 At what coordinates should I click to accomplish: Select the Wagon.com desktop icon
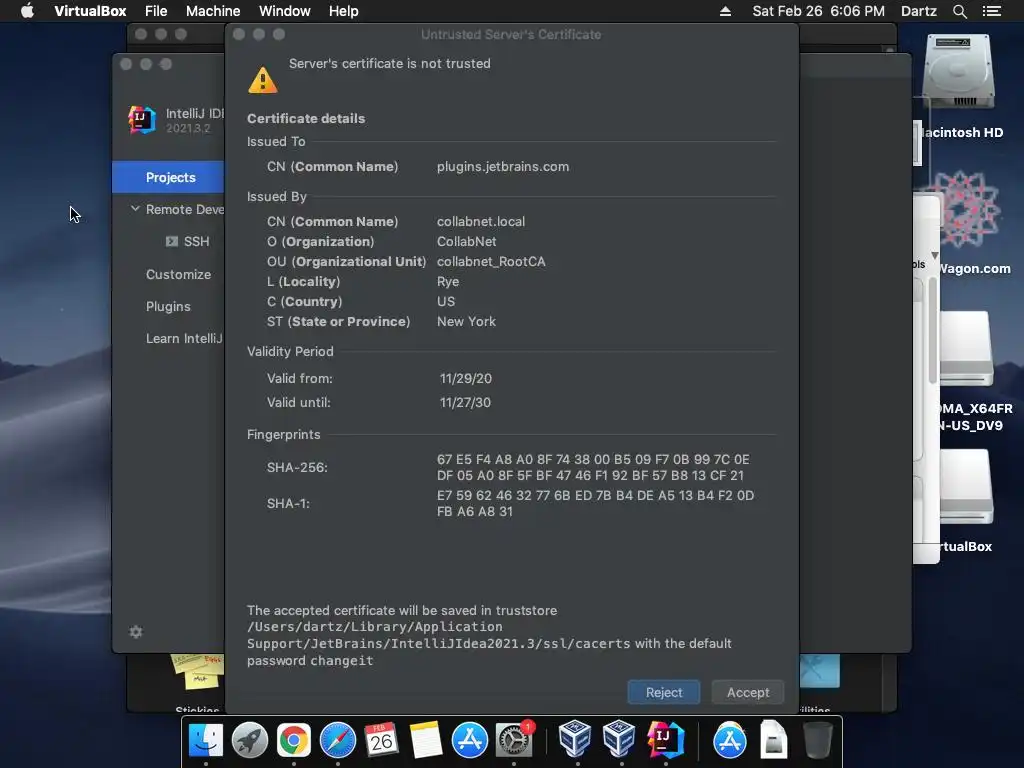click(x=965, y=208)
